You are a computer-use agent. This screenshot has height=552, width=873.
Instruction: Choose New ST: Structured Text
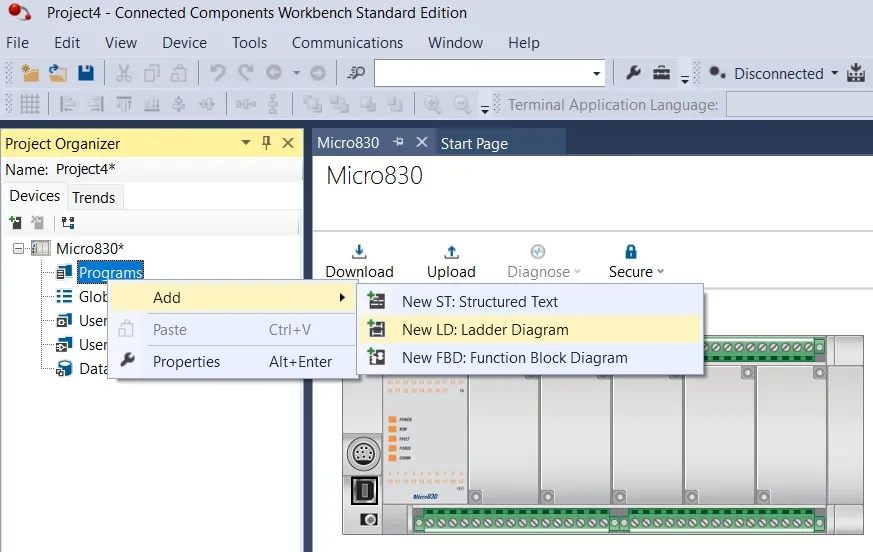point(529,301)
